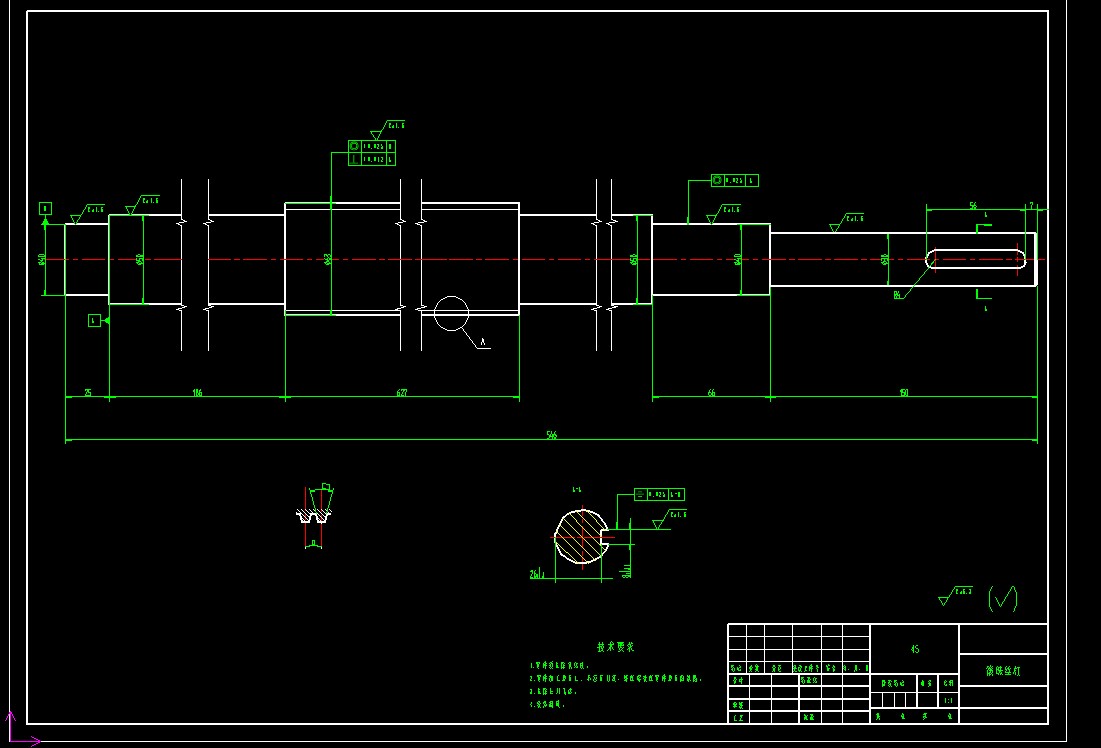The image size is (1101, 748).
Task: Select the 627 thread length dimension
Action: pos(402,393)
